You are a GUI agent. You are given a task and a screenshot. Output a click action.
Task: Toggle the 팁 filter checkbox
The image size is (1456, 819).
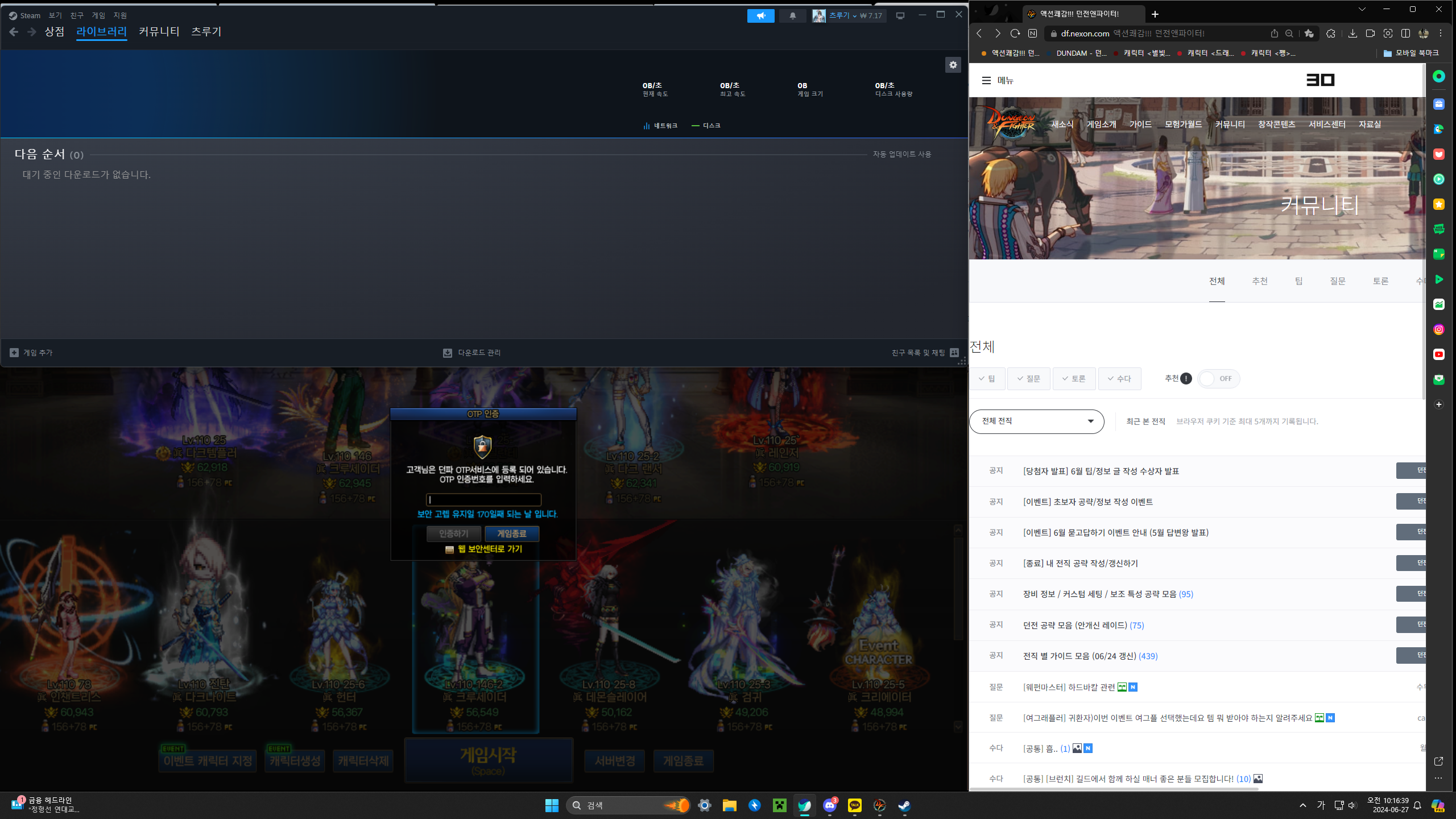[987, 379]
